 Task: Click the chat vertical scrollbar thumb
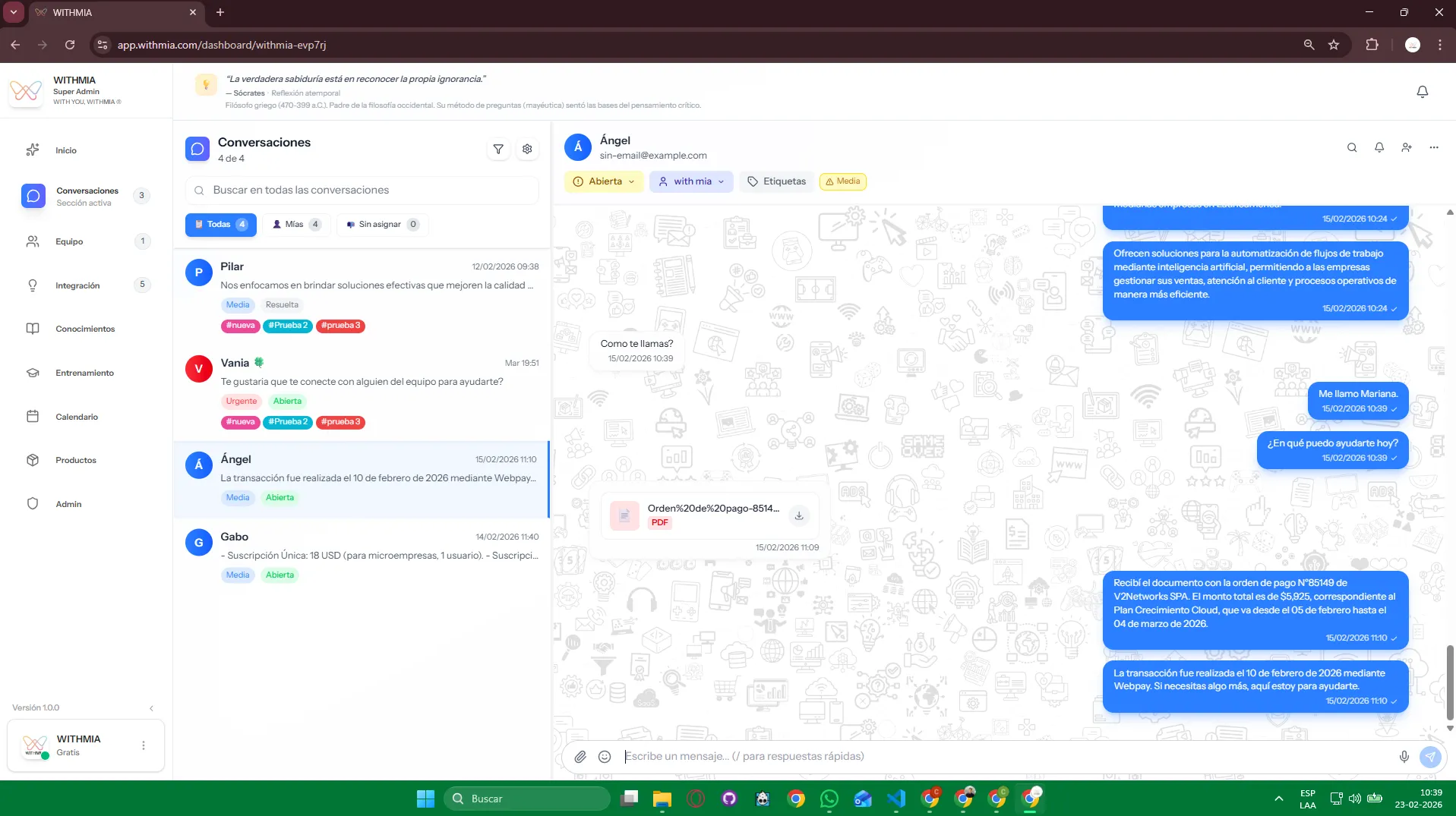[x=1449, y=682]
